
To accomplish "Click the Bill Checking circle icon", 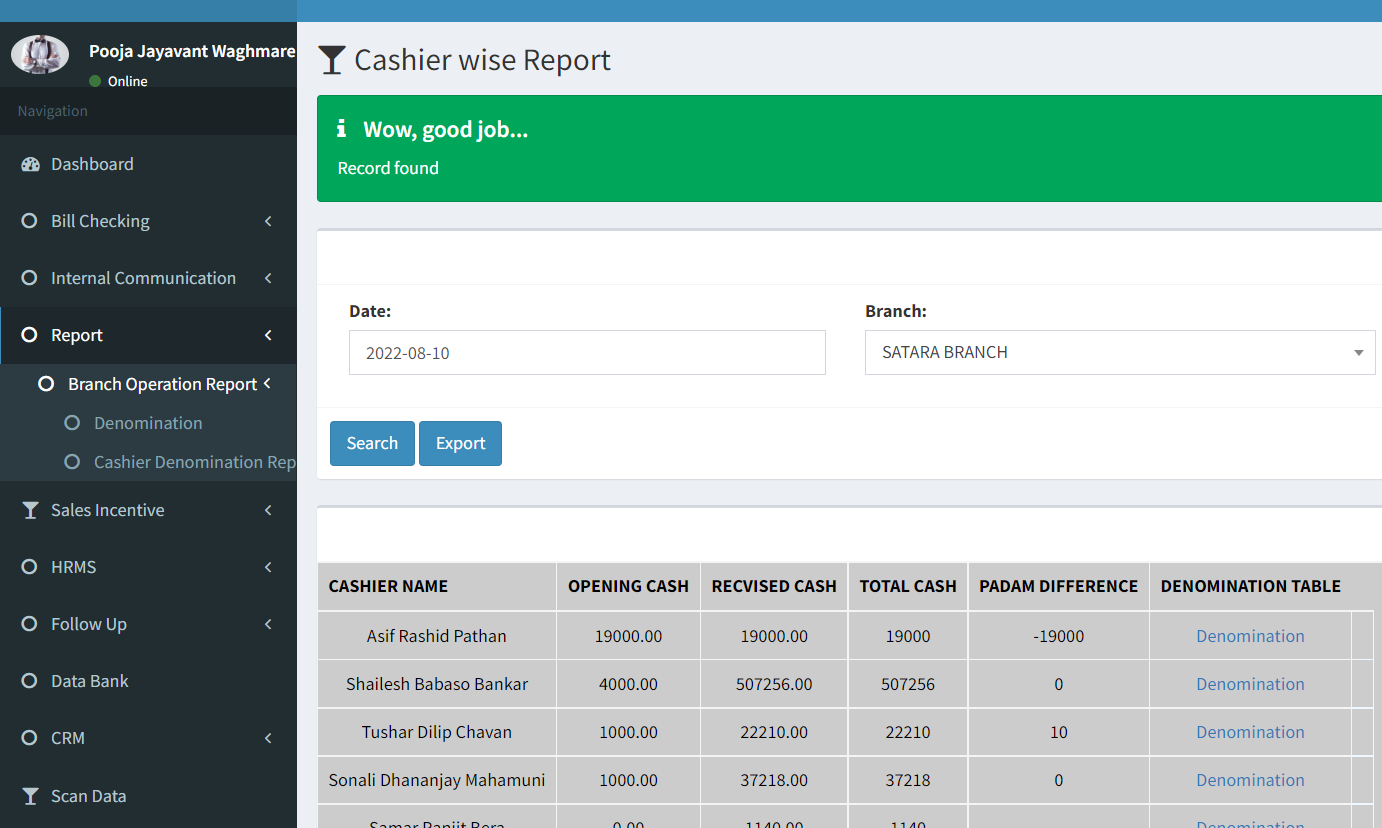I will click(x=29, y=221).
